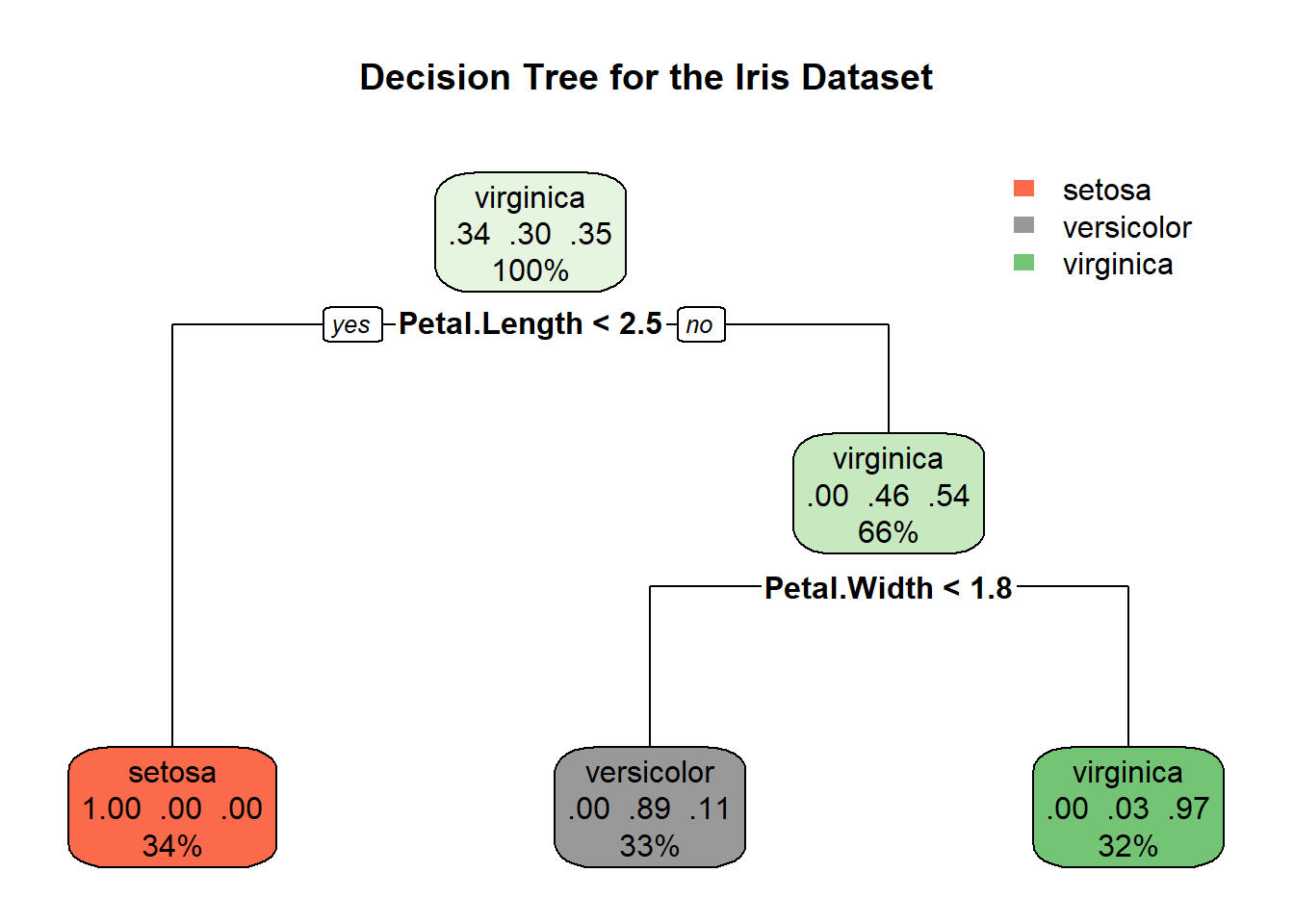Click the gray versicolor legend swatch

(x=1023, y=225)
